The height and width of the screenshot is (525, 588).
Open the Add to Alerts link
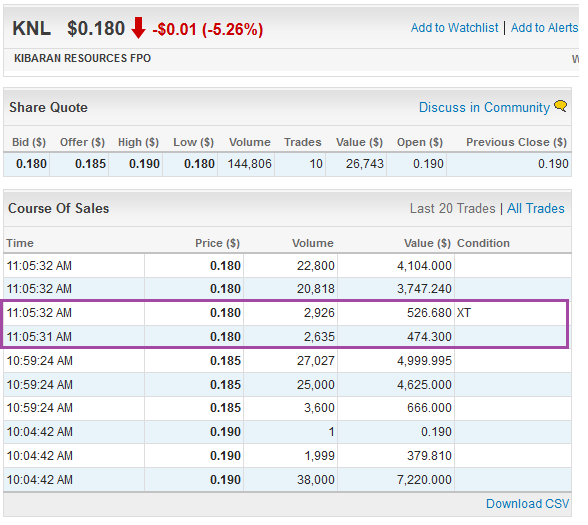545,28
